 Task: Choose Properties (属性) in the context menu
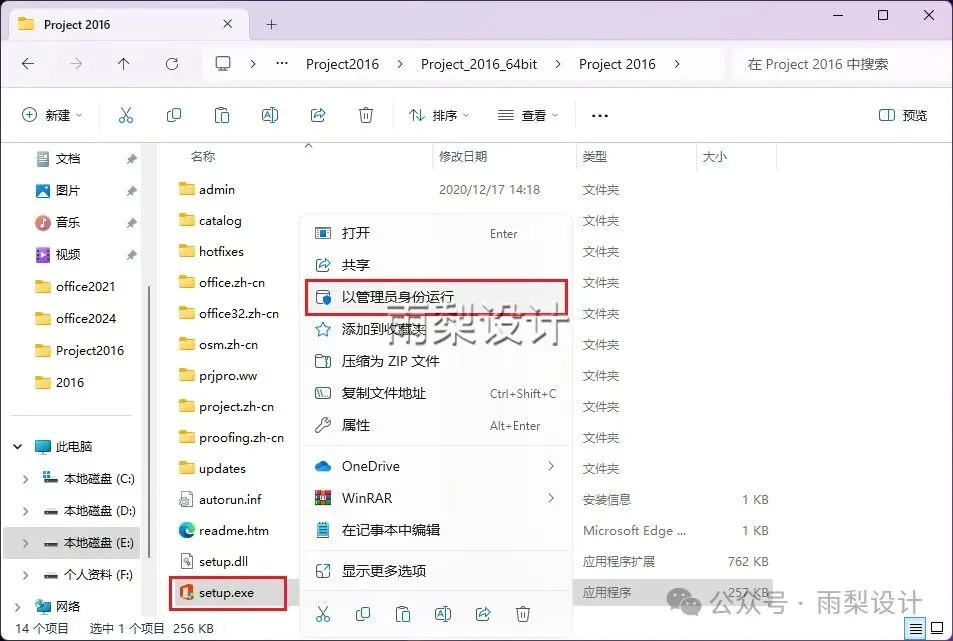tap(436, 425)
